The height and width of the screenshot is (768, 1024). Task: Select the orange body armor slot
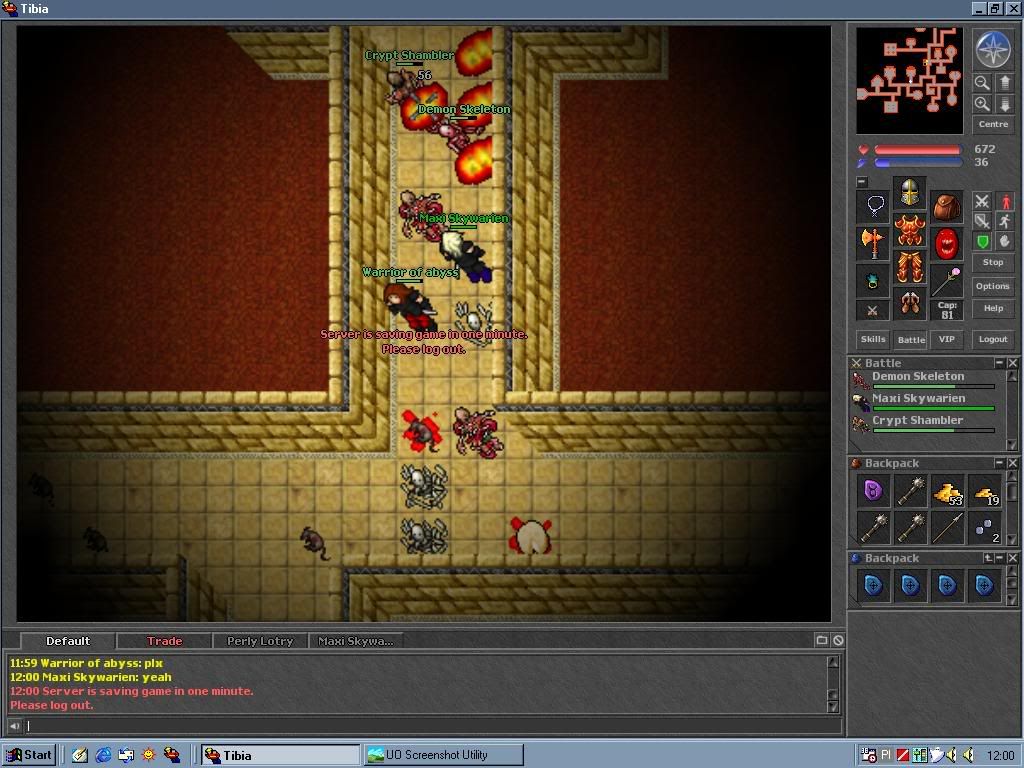pyautogui.click(x=909, y=230)
